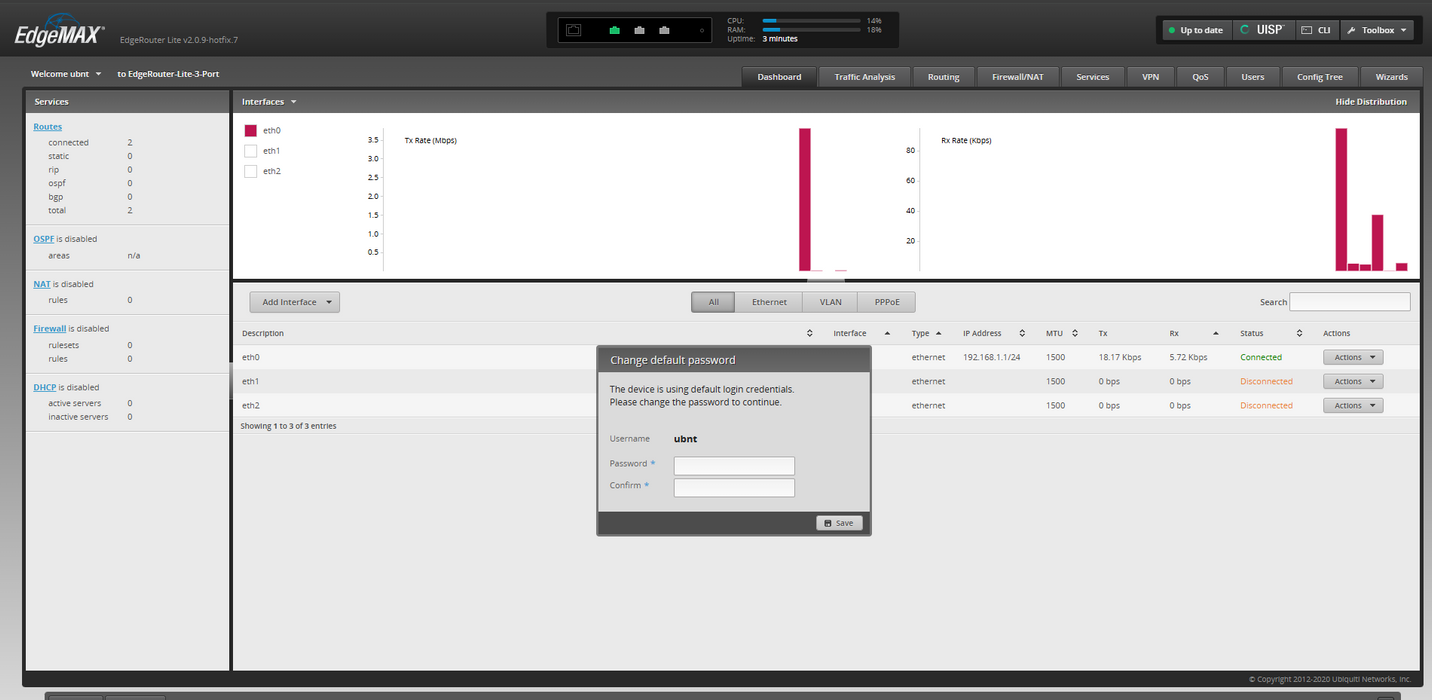This screenshot has height=700, width=1432.
Task: Sort by IP Address column arrows
Action: [1022, 333]
